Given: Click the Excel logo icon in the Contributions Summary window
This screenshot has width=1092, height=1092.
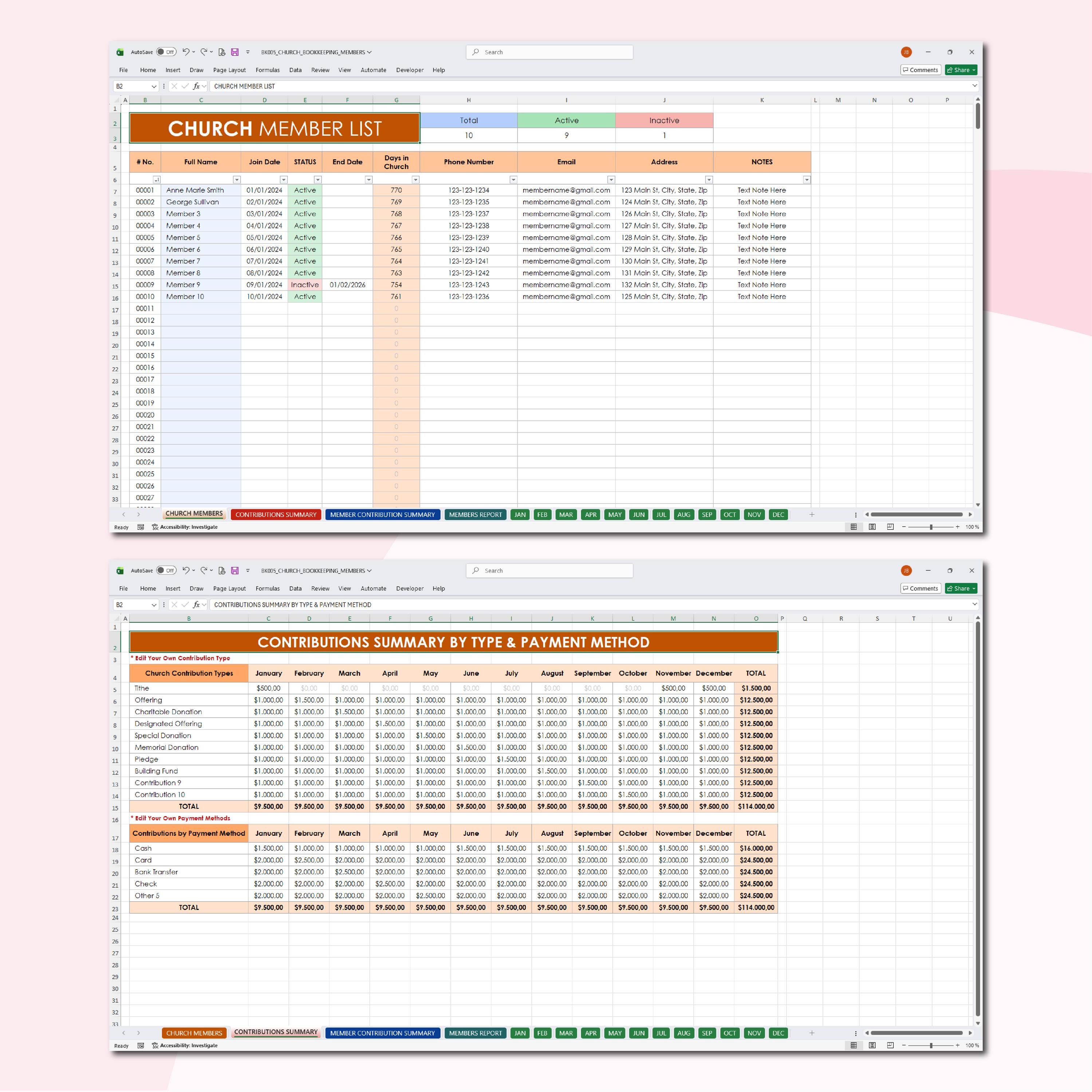Looking at the screenshot, I should click(x=120, y=571).
